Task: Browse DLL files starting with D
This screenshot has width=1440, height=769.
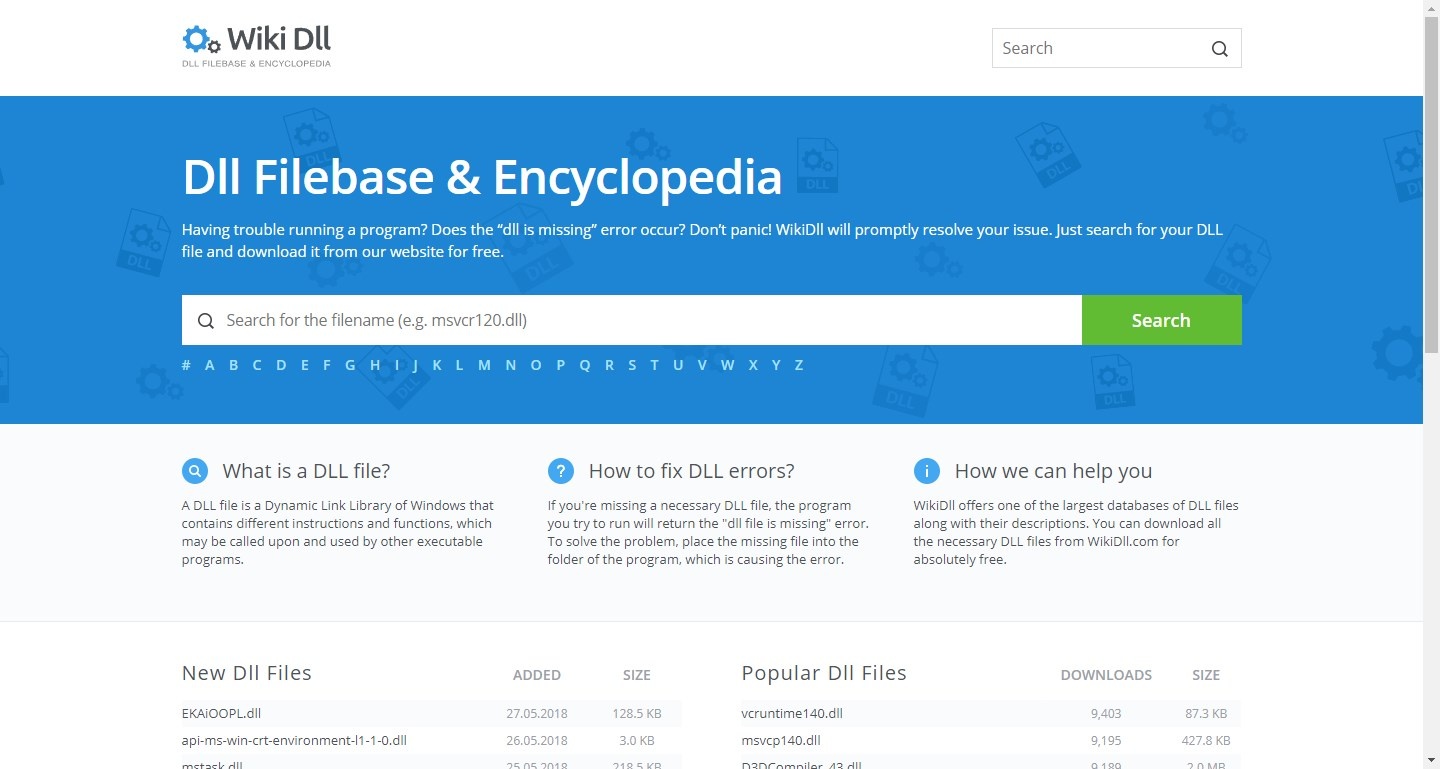Action: tap(281, 365)
